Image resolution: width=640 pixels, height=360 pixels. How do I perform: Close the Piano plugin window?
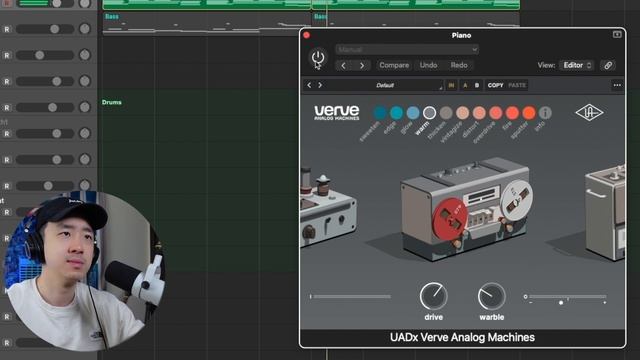(307, 35)
